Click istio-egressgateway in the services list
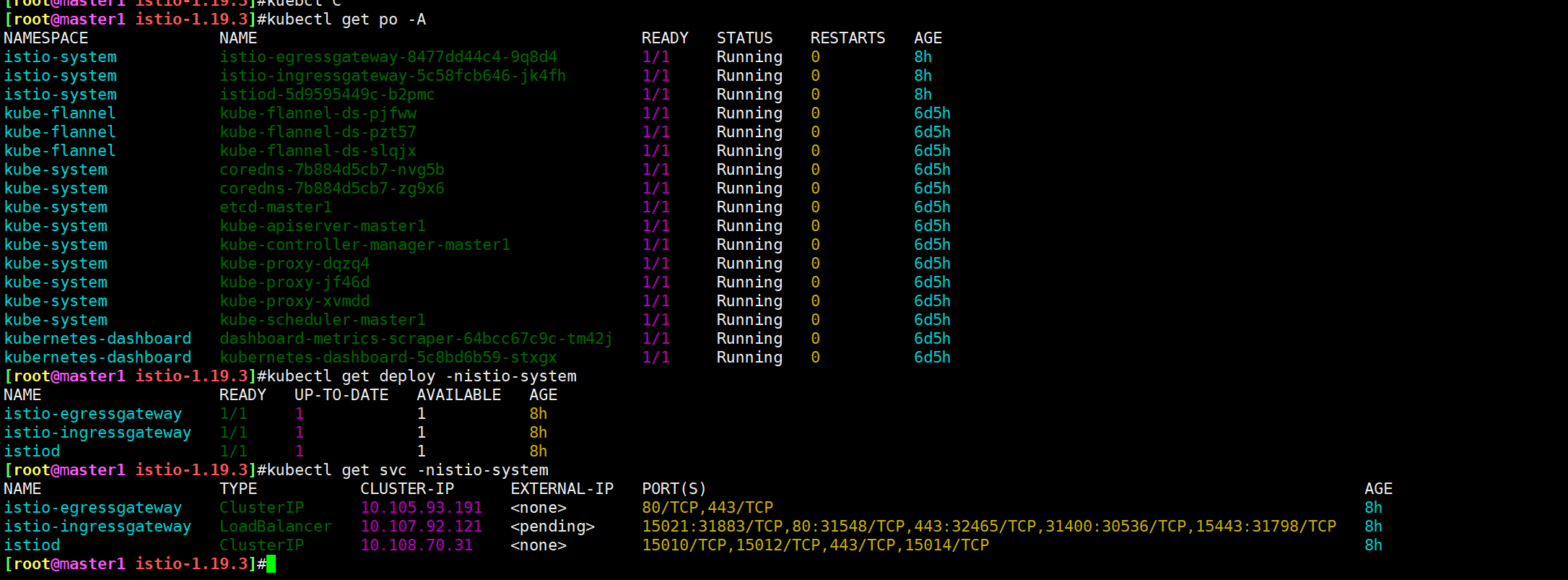Screen dimensions: 1568x580 pyautogui.click(x=93, y=508)
